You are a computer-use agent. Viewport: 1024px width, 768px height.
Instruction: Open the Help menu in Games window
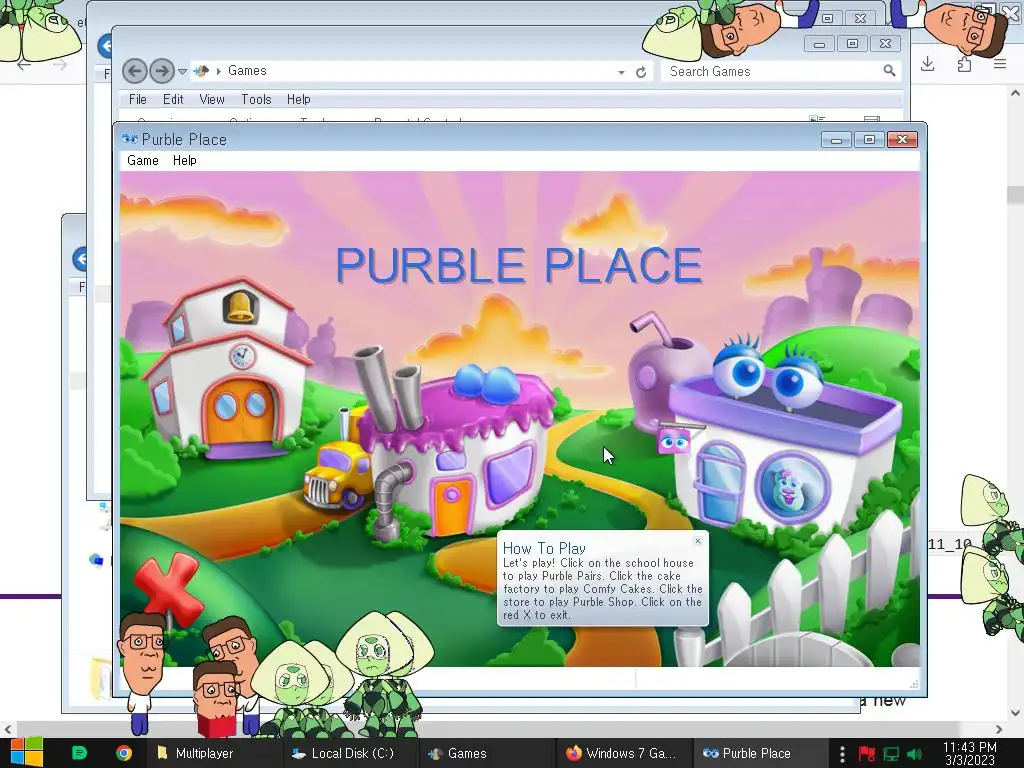coord(298,99)
